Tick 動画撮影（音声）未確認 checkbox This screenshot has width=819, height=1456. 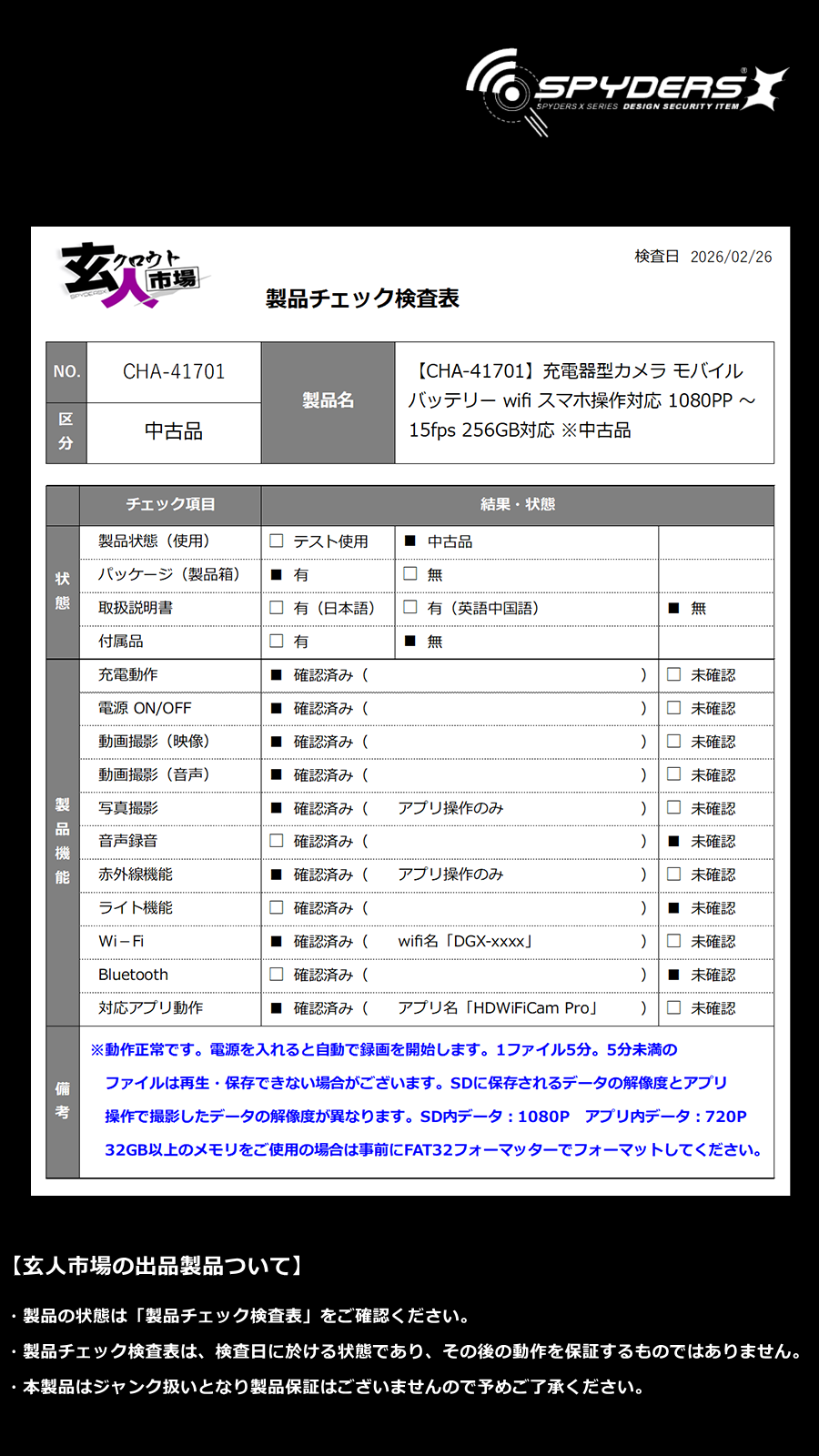[674, 775]
